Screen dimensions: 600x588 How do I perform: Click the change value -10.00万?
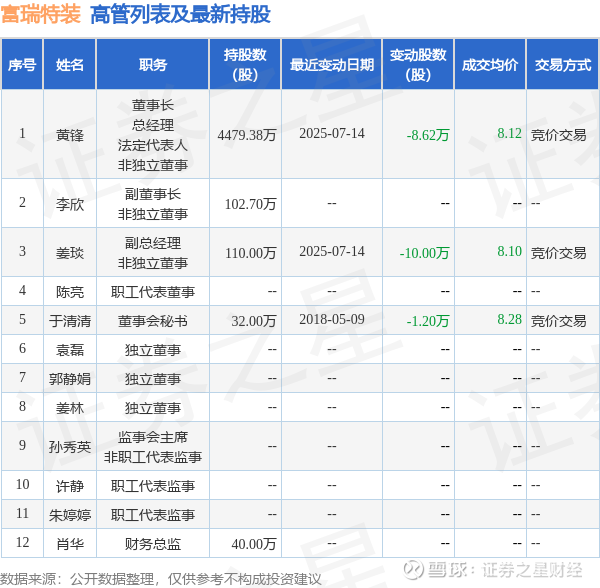pyautogui.click(x=424, y=253)
